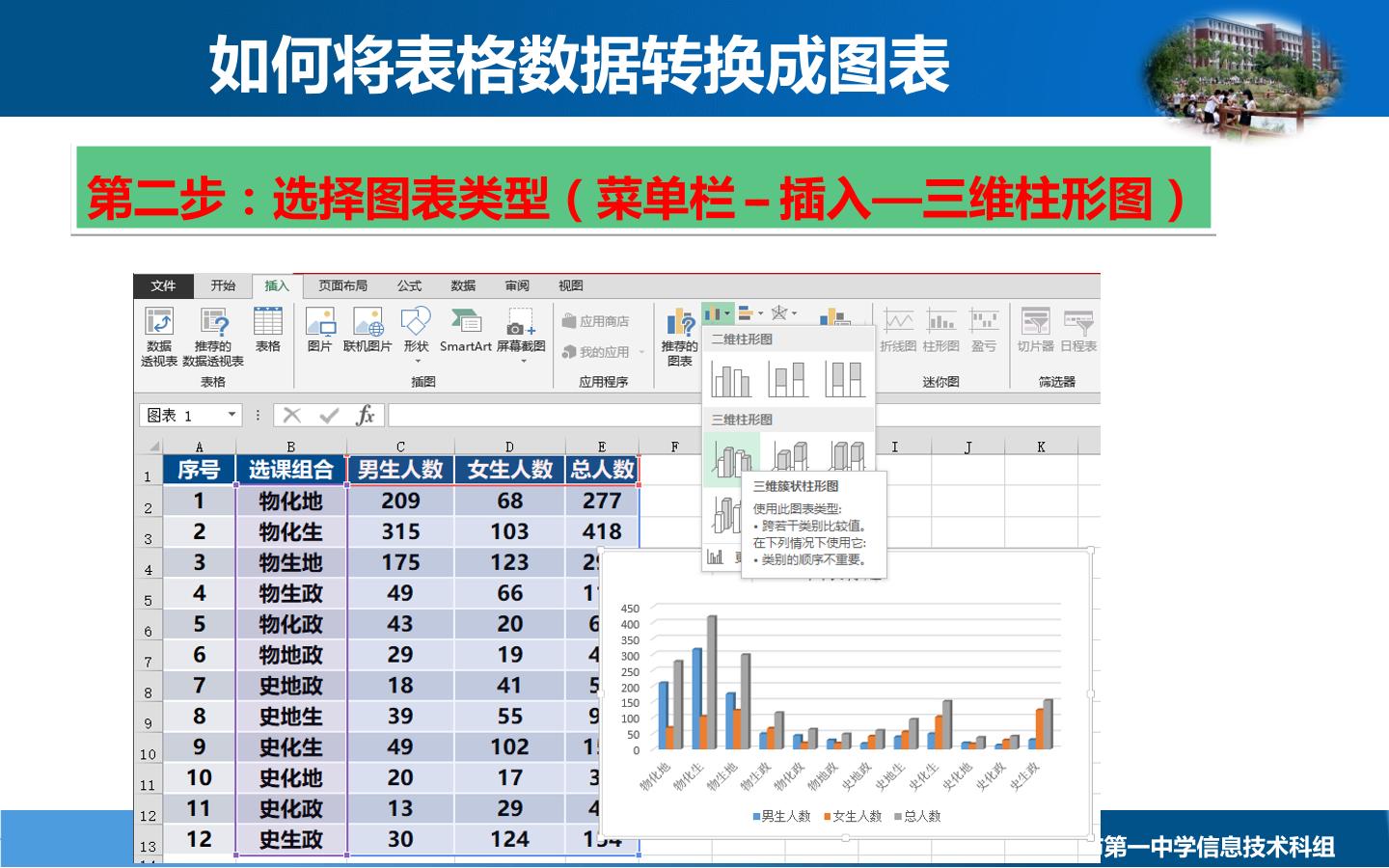Click the 推荐的数据透视表 icon
This screenshot has width=1389, height=868.
coord(213,336)
